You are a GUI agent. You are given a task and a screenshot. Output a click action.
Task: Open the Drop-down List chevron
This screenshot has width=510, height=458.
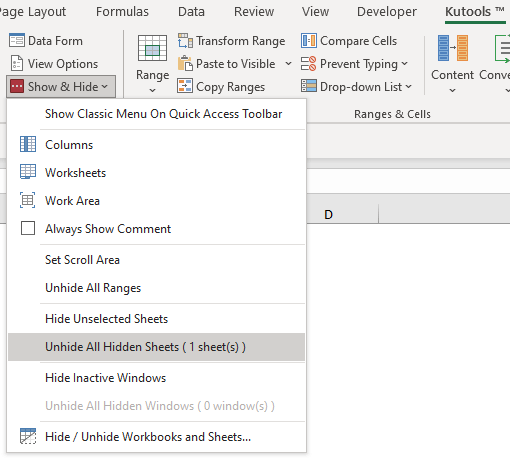pos(409,87)
